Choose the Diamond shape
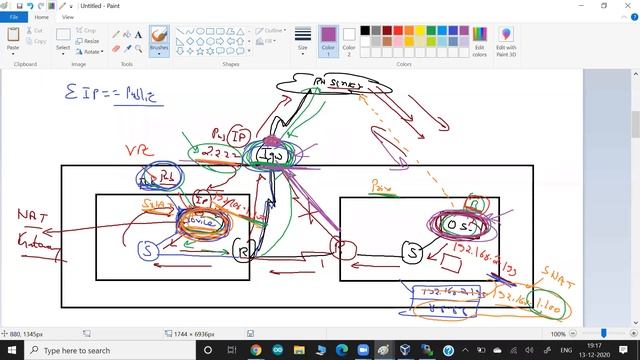The width and height of the screenshot is (640, 360). pyautogui.click(x=190, y=41)
